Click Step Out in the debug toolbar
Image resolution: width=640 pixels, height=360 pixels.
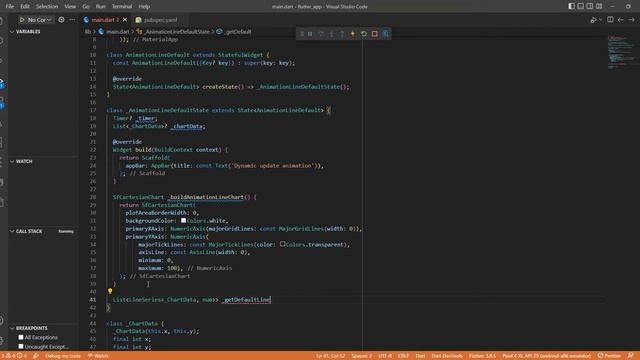(x=342, y=34)
